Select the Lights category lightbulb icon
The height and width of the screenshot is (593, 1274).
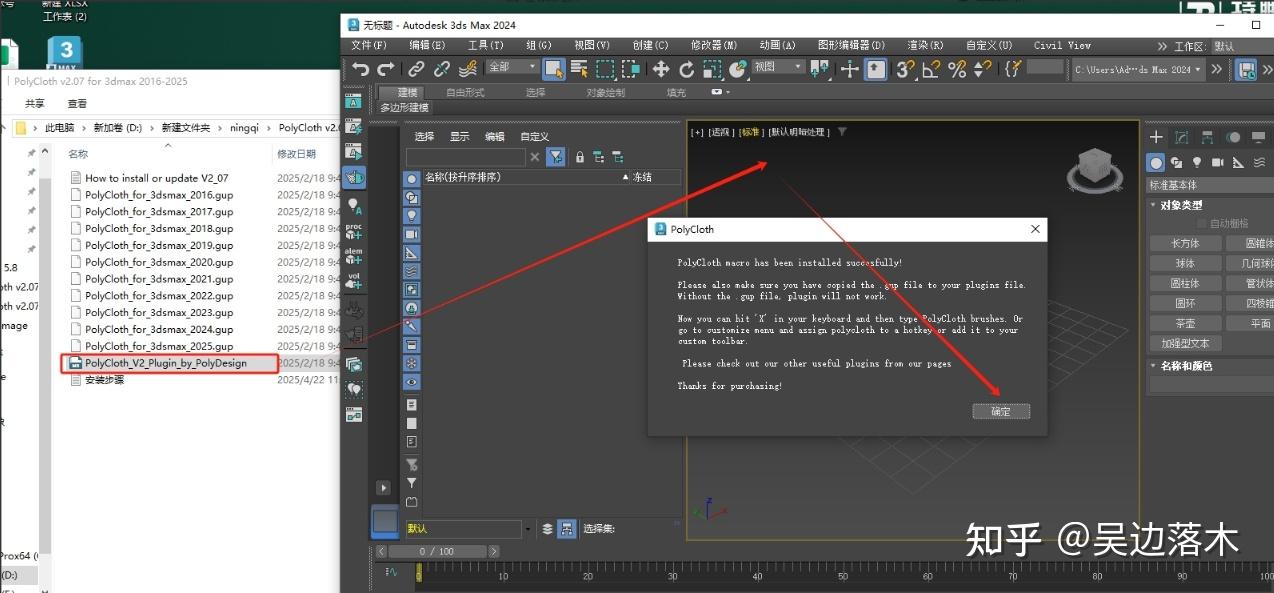1198,161
